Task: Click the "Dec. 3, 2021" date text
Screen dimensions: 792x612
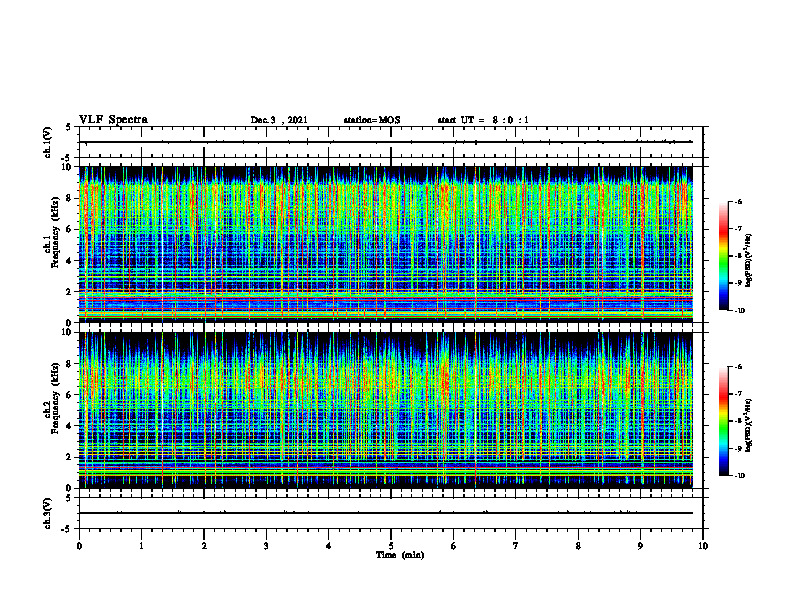Action: [x=279, y=120]
